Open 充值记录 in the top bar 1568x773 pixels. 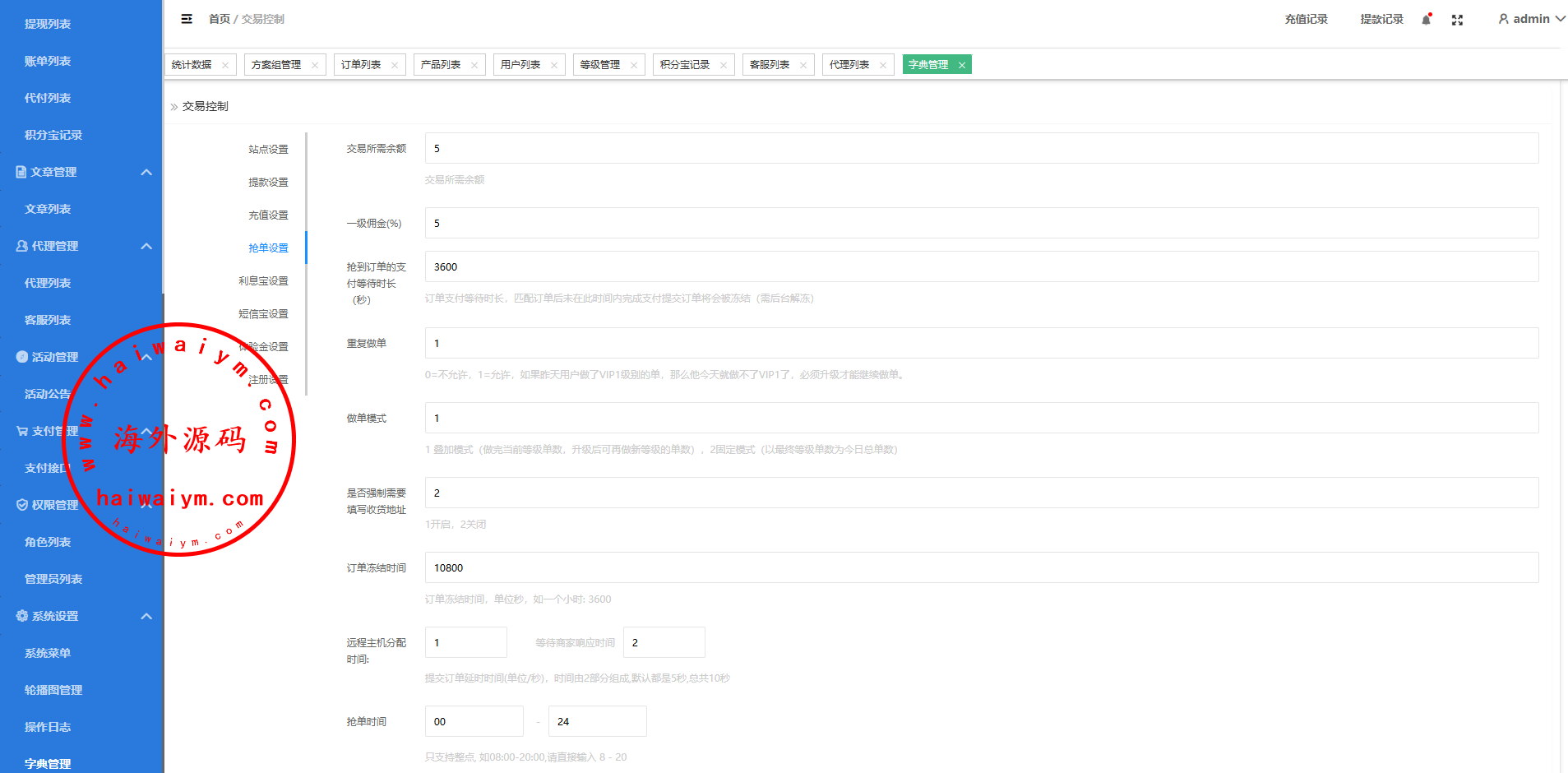pyautogui.click(x=1306, y=19)
